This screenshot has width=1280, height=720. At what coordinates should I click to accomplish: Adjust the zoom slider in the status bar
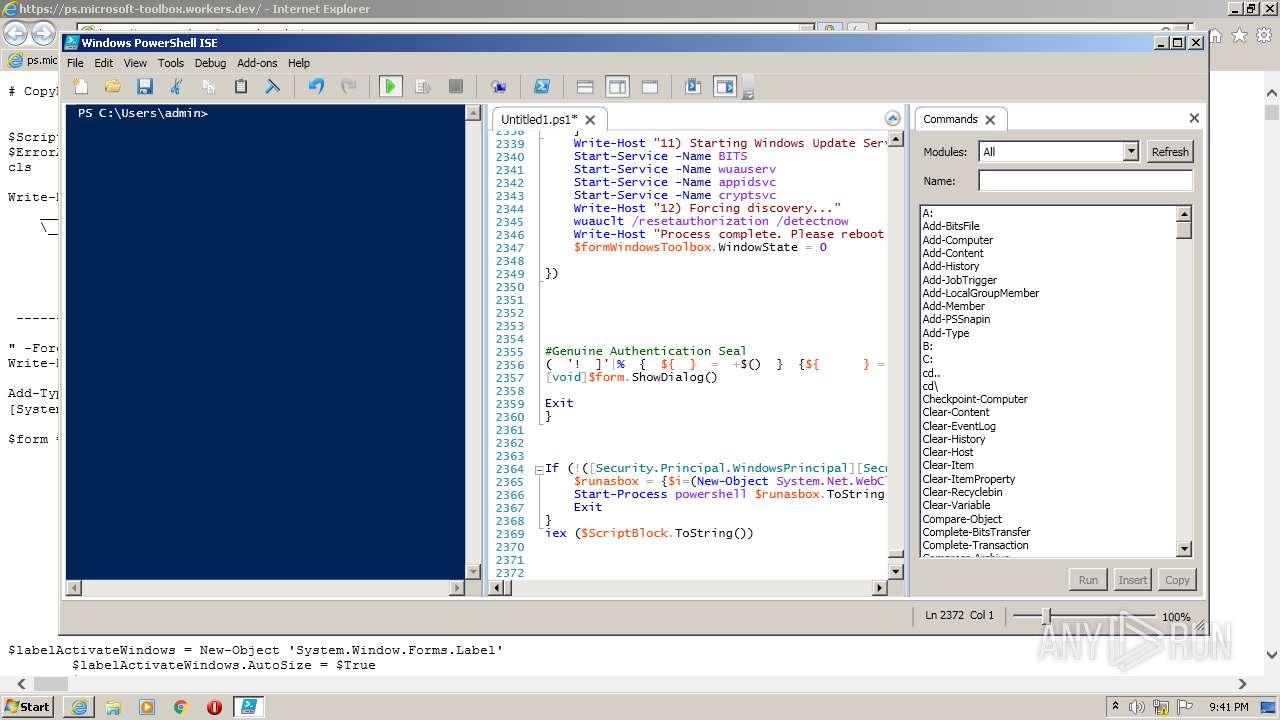tap(1046, 616)
